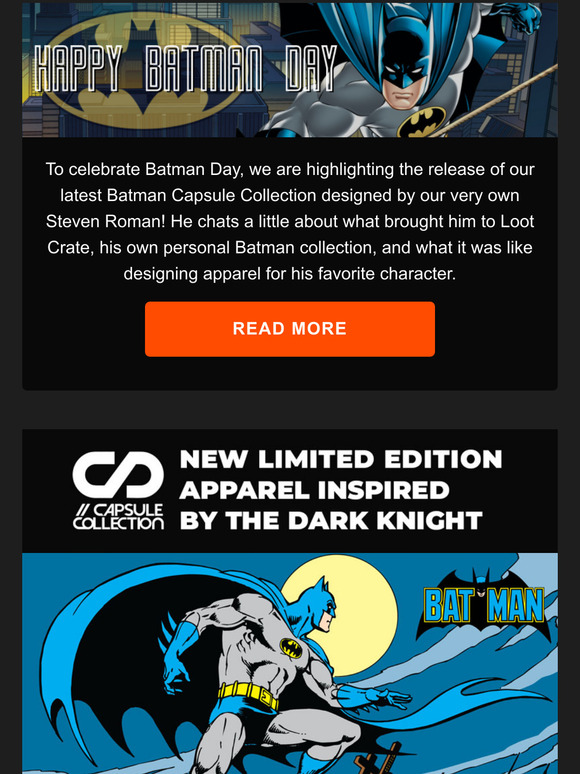Open the classic Batman moon artwork
Viewport: 580px width, 774px height.
[x=290, y=663]
